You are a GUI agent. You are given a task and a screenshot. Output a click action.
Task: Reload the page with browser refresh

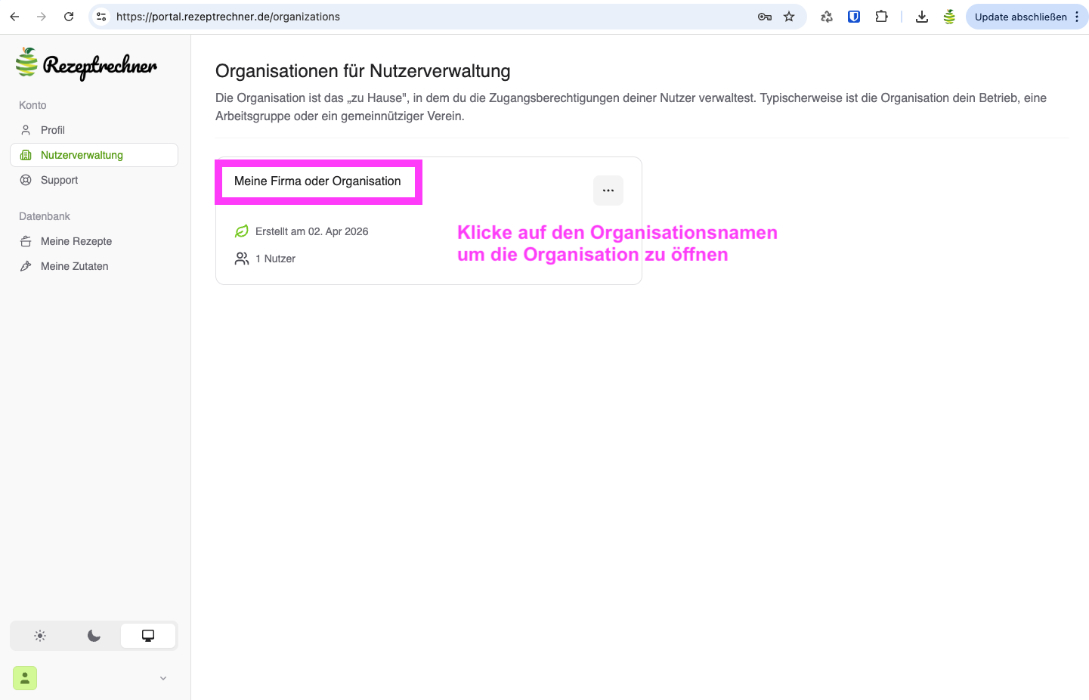click(69, 17)
